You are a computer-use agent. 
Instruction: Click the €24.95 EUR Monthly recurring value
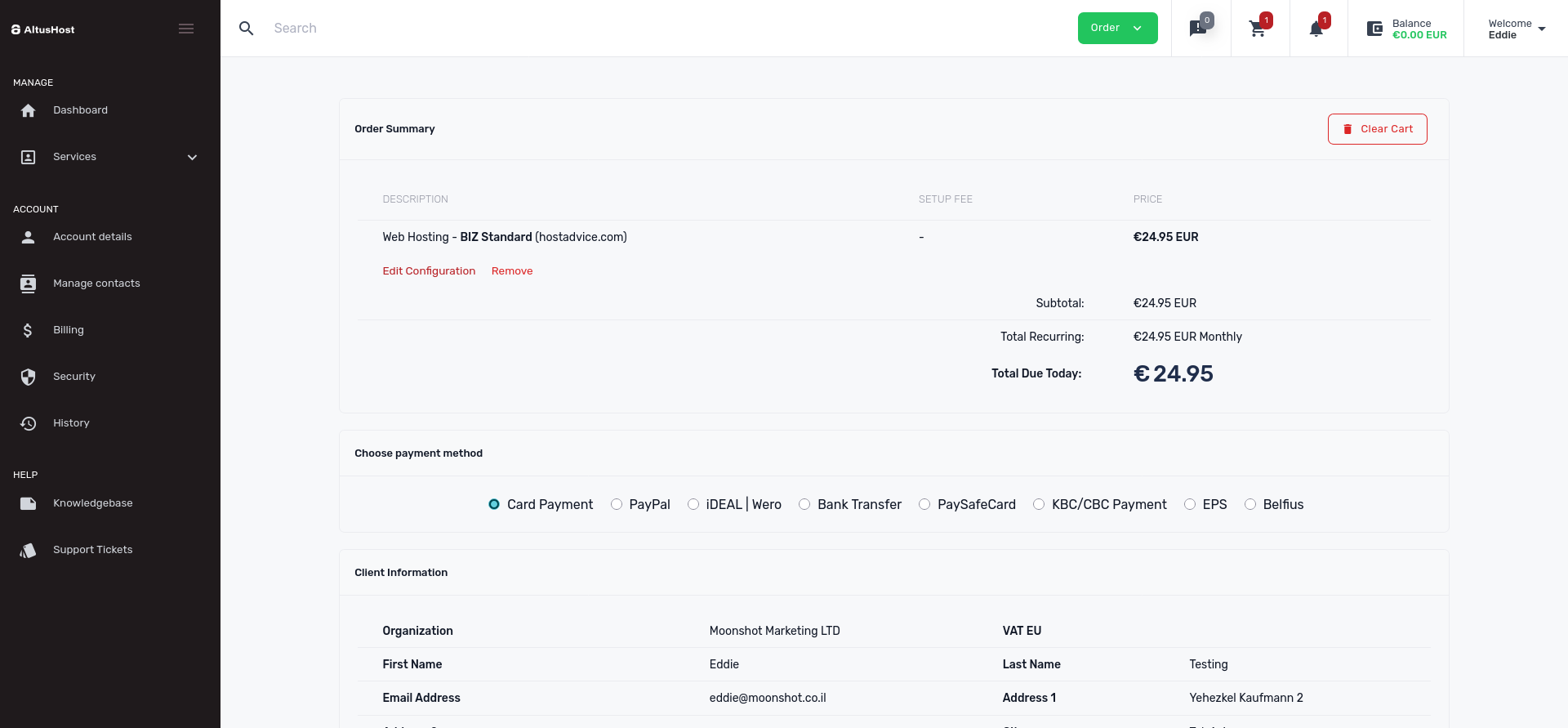click(1187, 337)
